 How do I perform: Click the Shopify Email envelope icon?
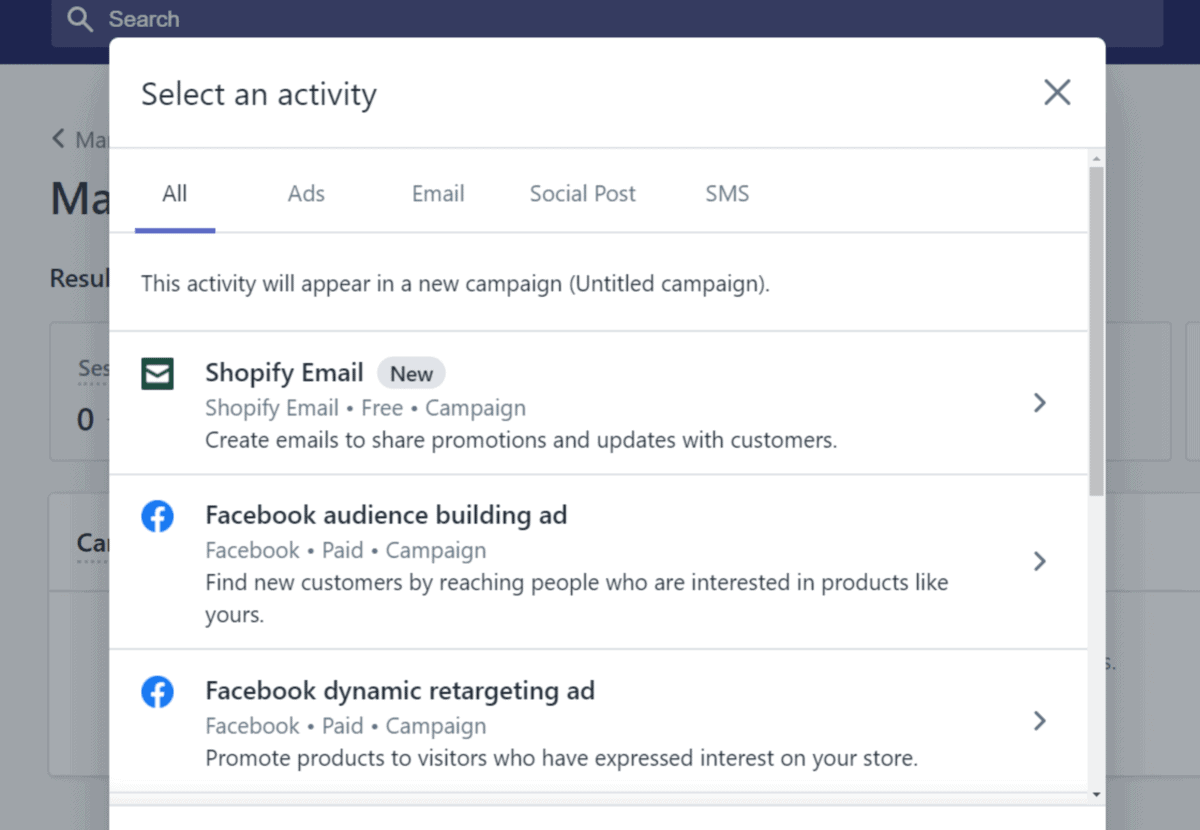point(157,374)
